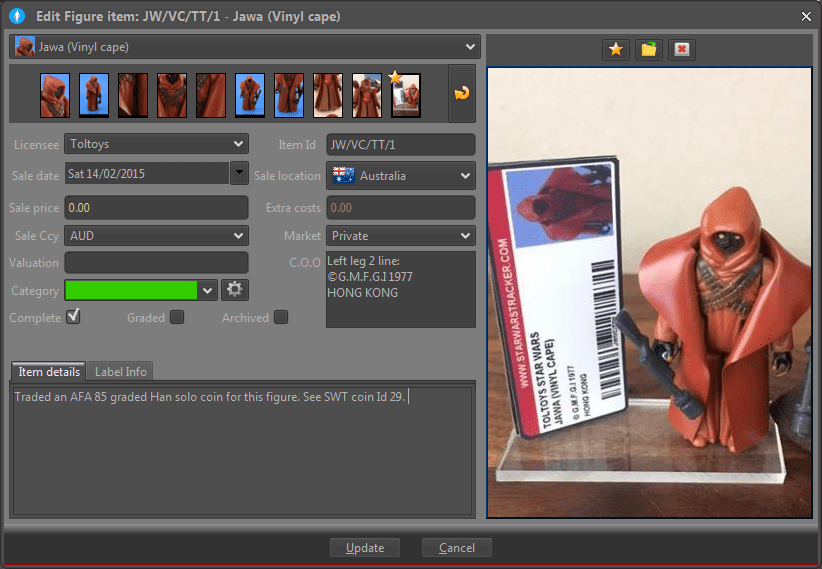
Task: Click the red X delete image icon
Action: [x=681, y=49]
